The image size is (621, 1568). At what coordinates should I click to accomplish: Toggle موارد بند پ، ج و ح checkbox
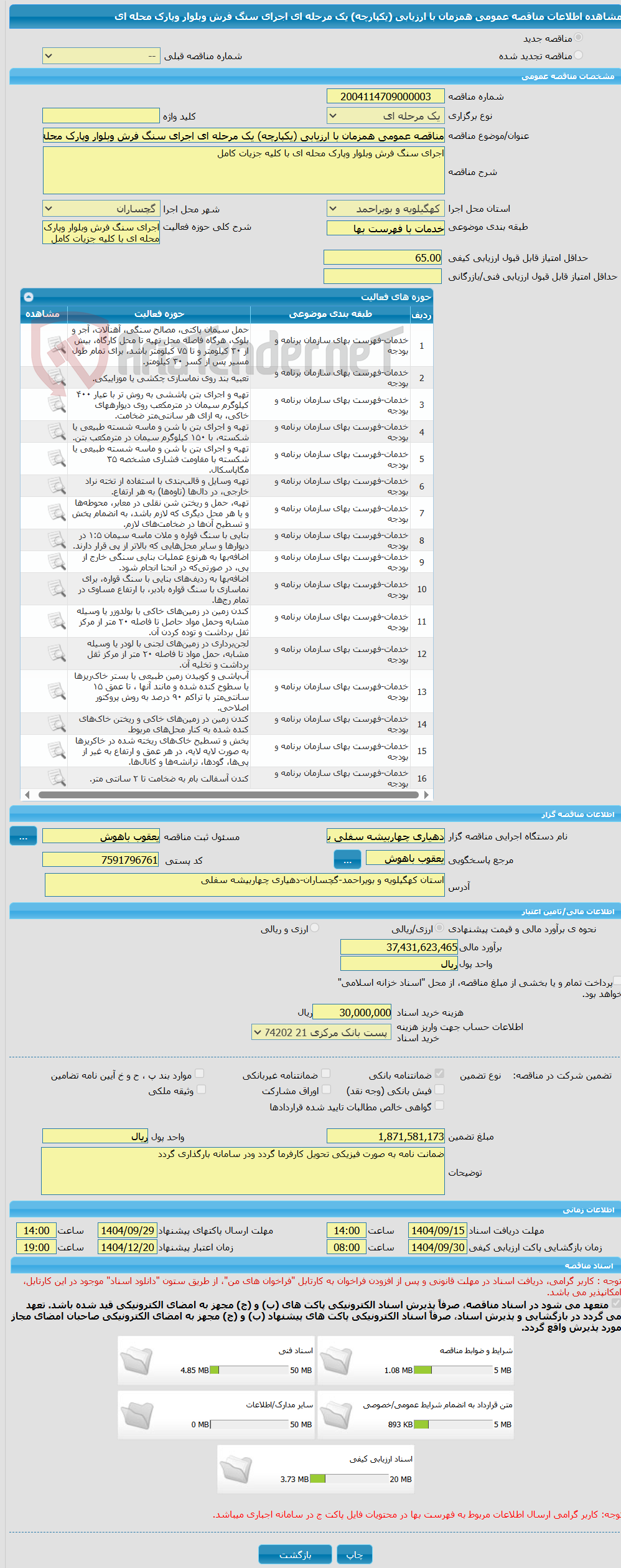coord(200,1073)
